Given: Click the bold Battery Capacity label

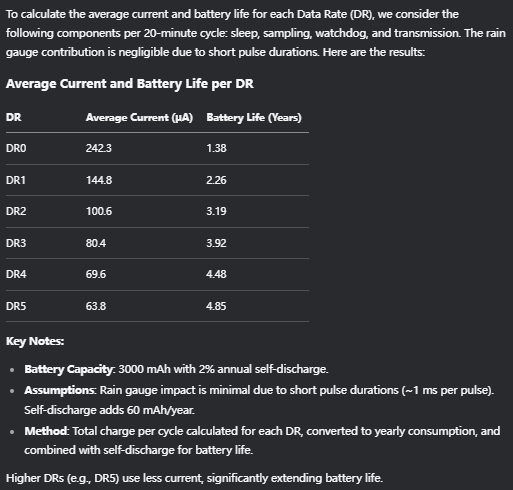Looking at the screenshot, I should (x=68, y=369).
